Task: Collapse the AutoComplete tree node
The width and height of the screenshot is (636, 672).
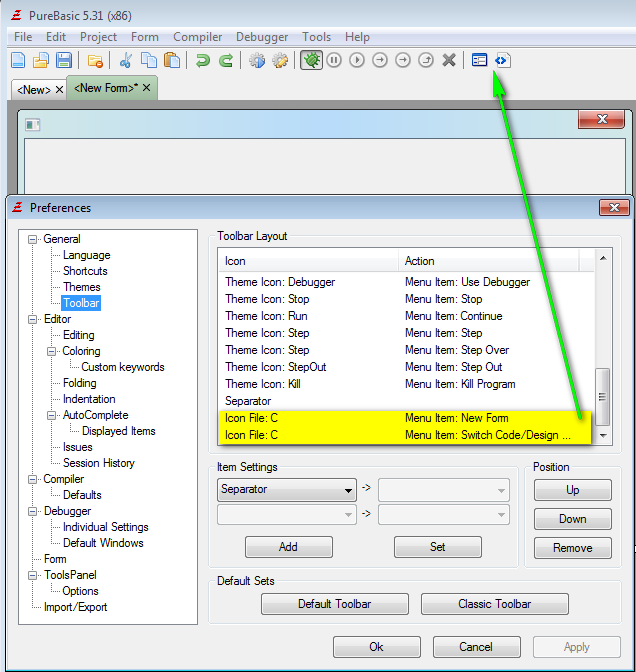Action: coord(51,415)
